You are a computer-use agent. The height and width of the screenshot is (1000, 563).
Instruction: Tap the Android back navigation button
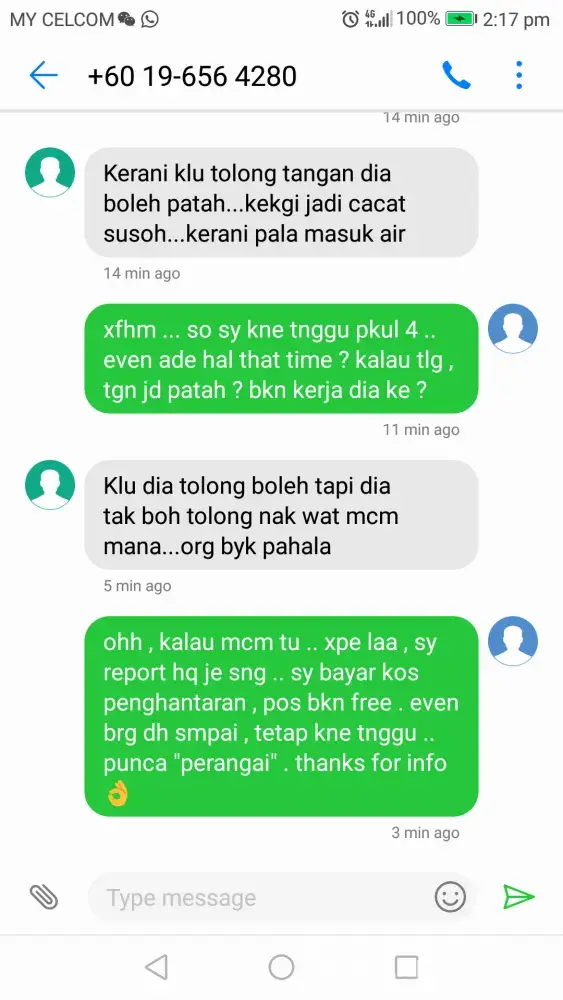click(156, 967)
